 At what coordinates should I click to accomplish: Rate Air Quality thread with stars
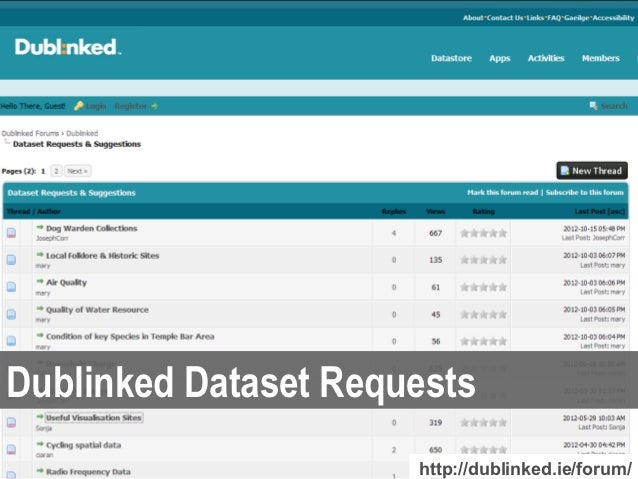(483, 287)
